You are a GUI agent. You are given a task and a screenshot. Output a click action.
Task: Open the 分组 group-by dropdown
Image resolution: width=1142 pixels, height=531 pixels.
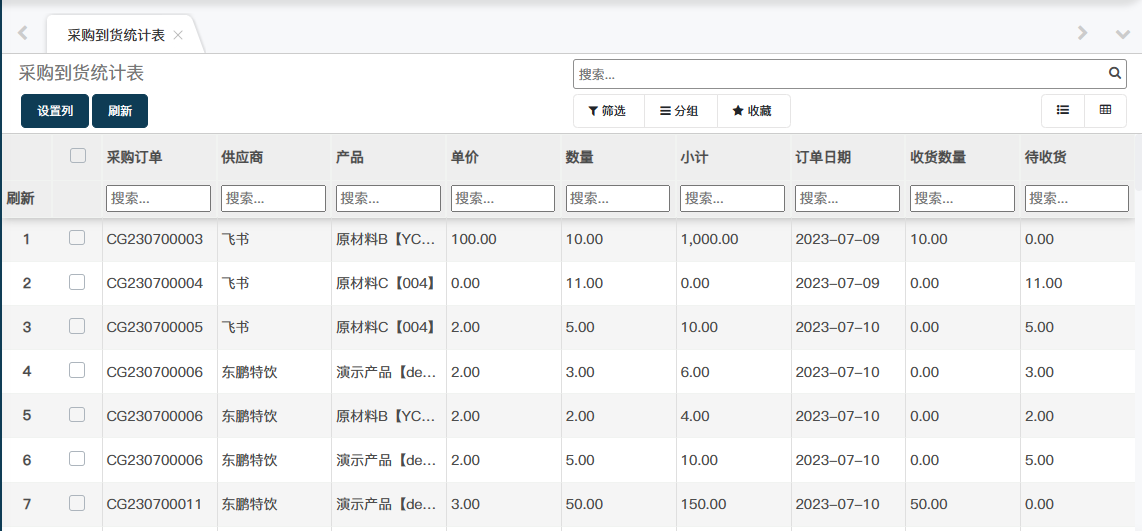680,111
